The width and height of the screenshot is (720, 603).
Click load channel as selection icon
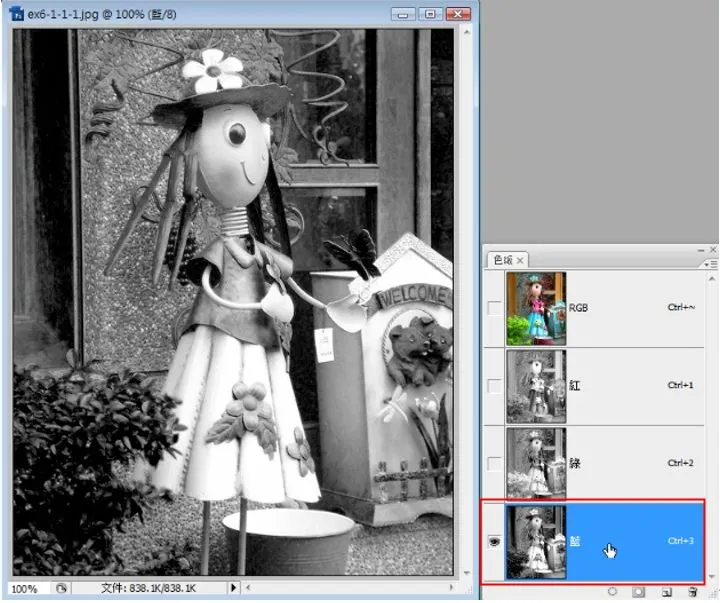(612, 592)
